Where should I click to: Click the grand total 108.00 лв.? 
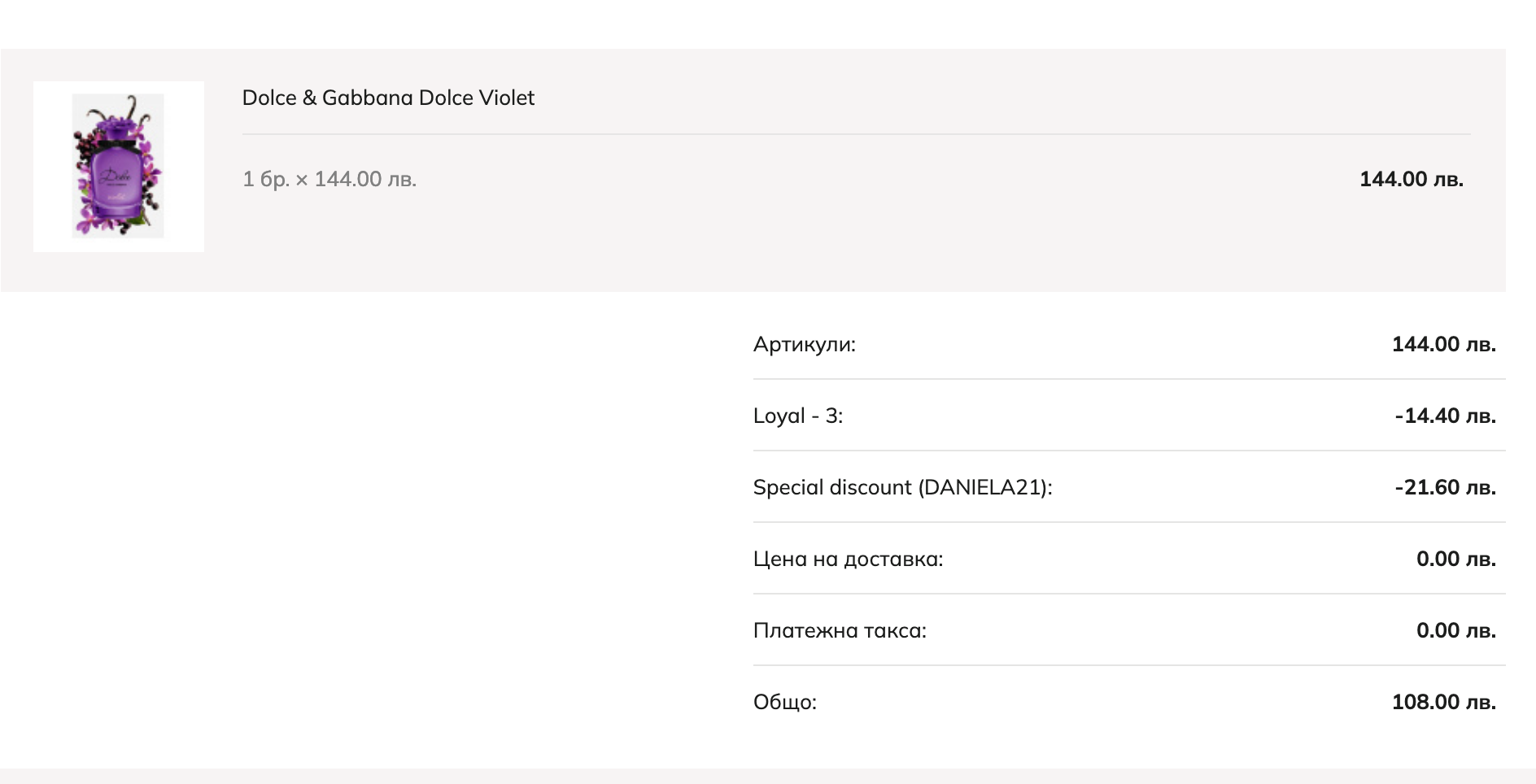coord(1443,702)
